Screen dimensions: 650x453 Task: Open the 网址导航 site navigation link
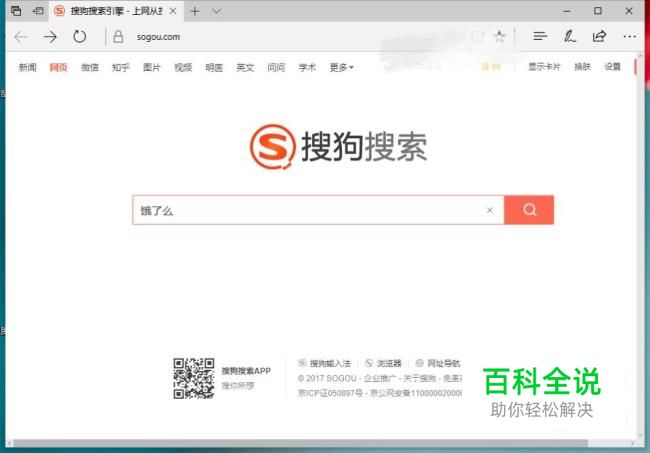(x=438, y=363)
